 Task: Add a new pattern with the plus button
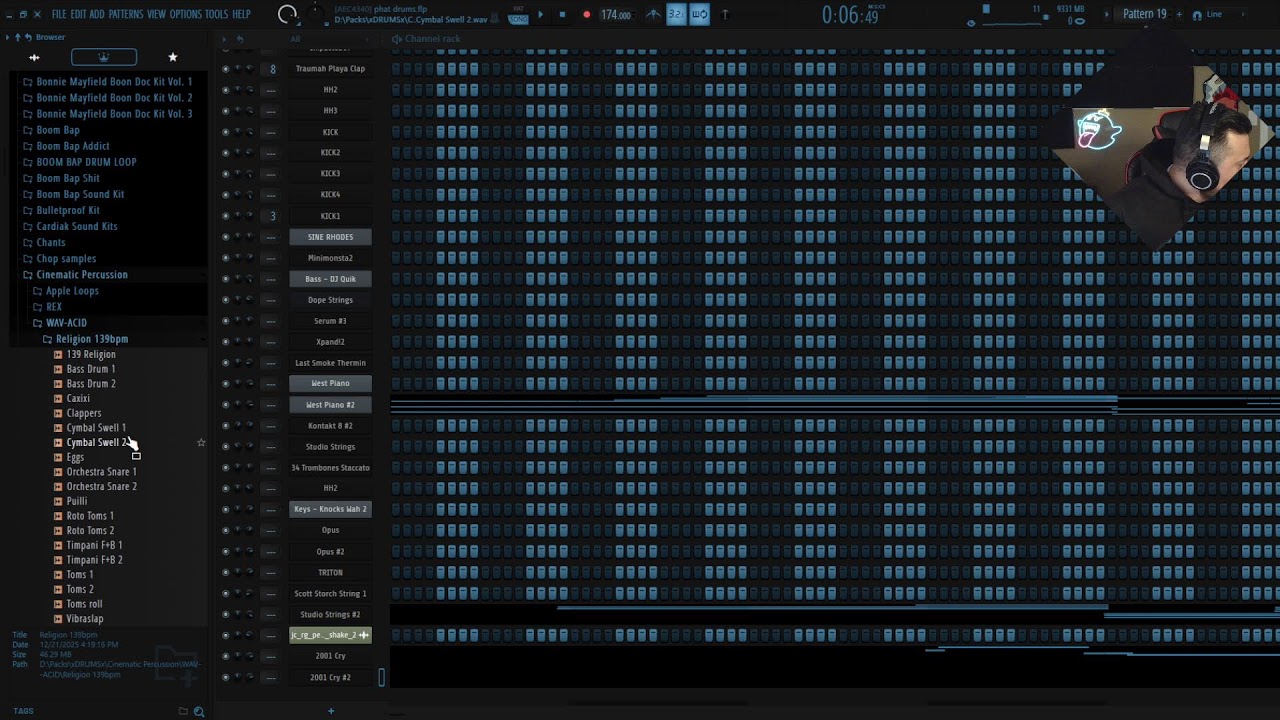coord(1179,14)
